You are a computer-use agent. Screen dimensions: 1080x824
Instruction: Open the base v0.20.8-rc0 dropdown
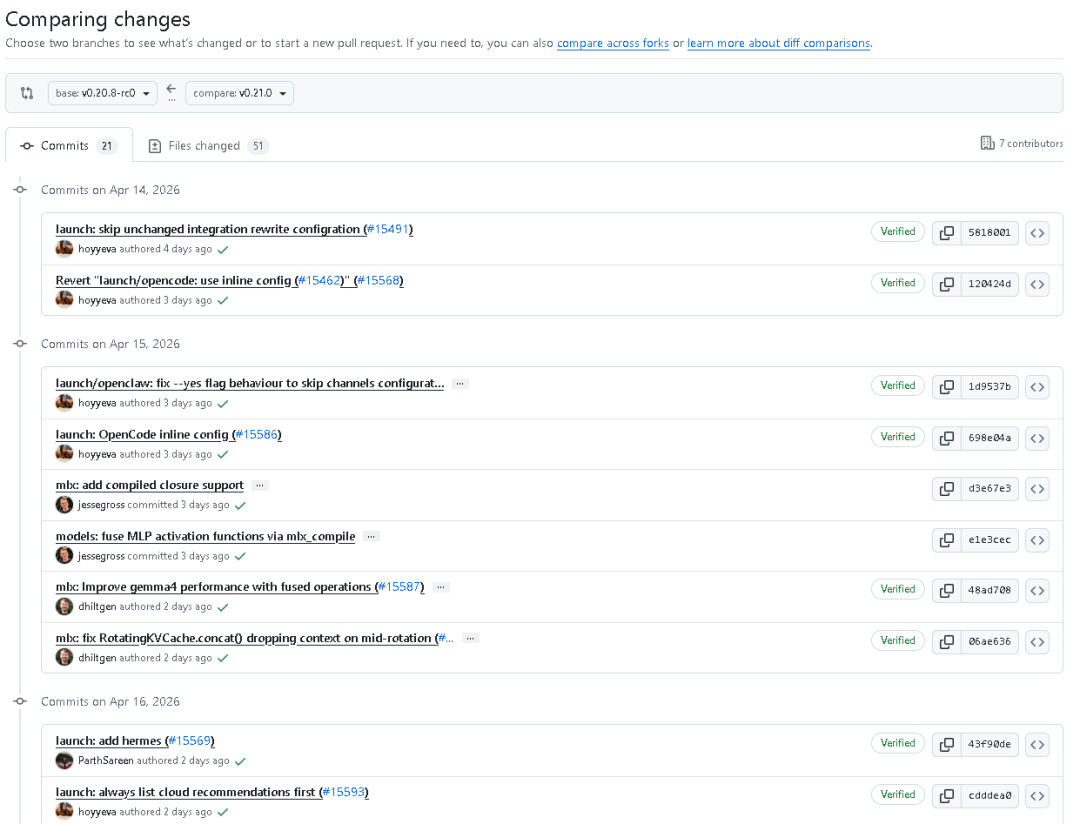click(x=103, y=93)
